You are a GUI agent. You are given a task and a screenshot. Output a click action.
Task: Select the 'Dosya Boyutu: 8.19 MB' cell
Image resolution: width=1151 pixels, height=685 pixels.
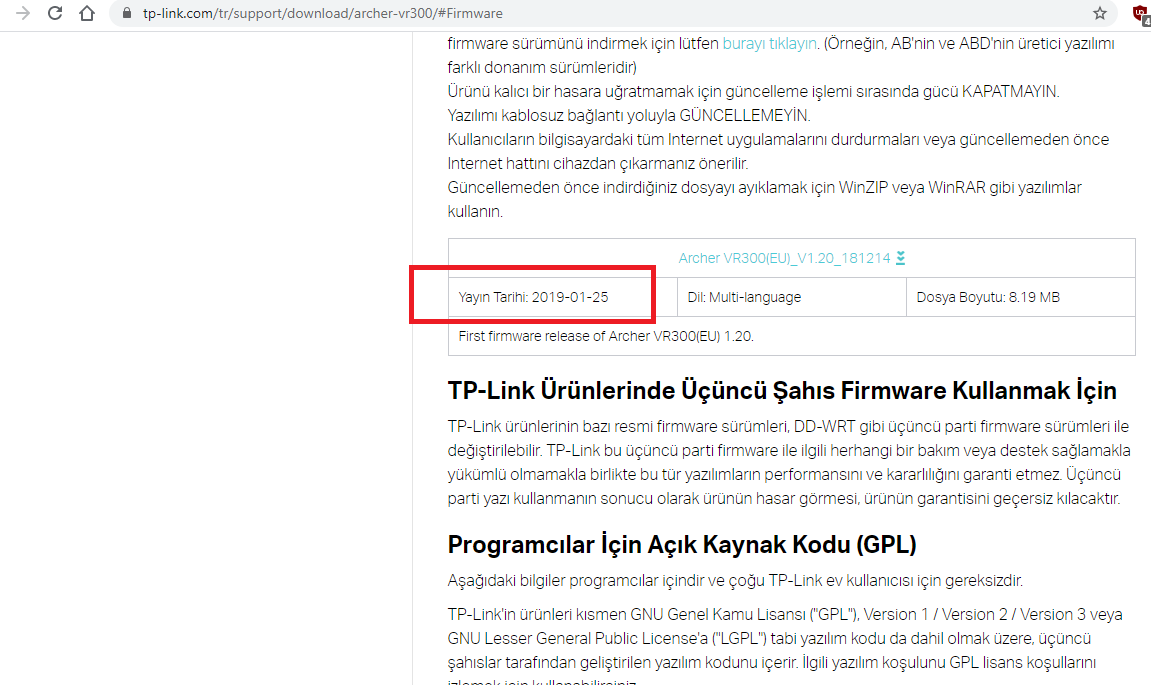(1021, 297)
